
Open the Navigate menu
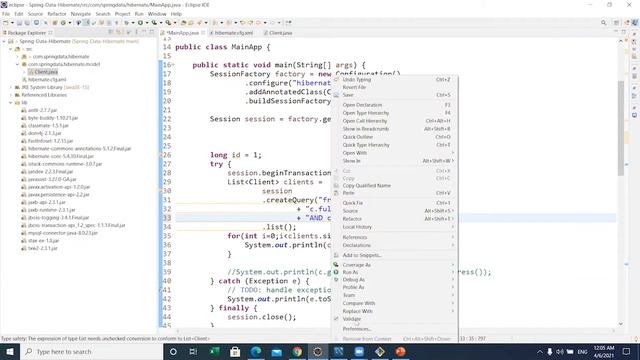pyautogui.click(x=81, y=14)
